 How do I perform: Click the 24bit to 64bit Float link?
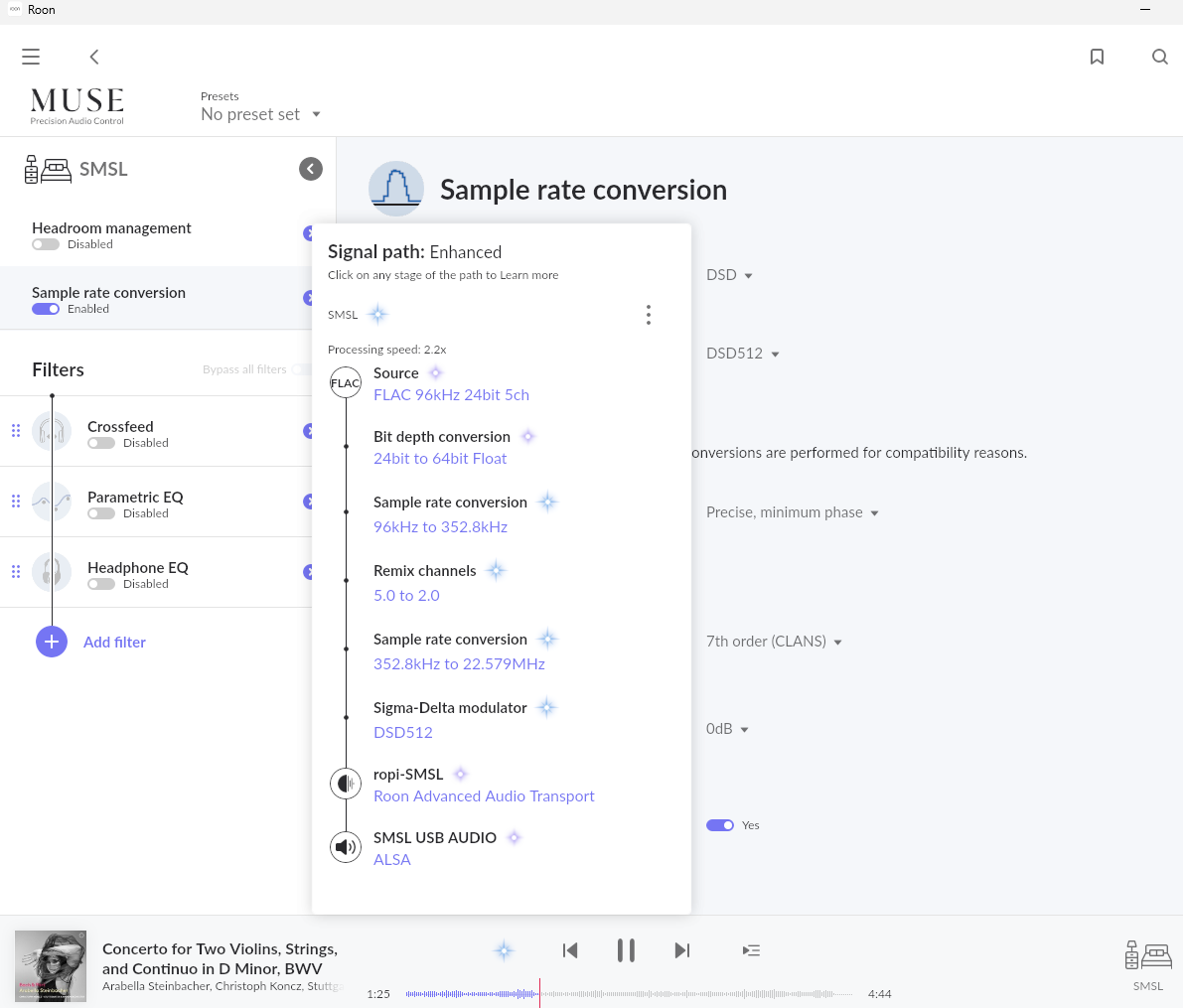pyautogui.click(x=440, y=458)
